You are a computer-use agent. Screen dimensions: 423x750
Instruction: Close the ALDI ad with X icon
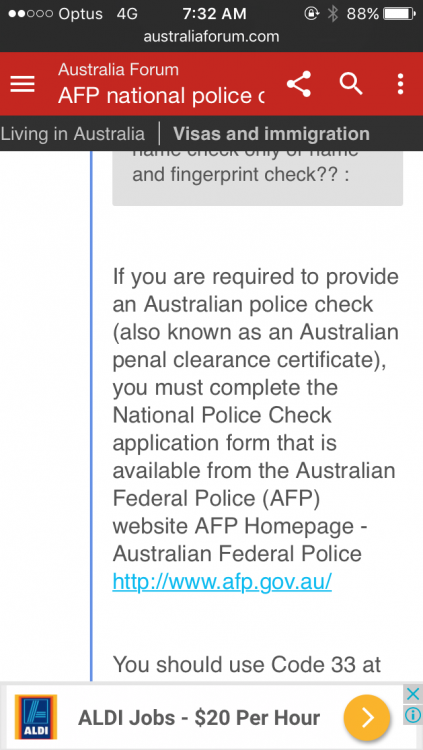pyautogui.click(x=412, y=694)
